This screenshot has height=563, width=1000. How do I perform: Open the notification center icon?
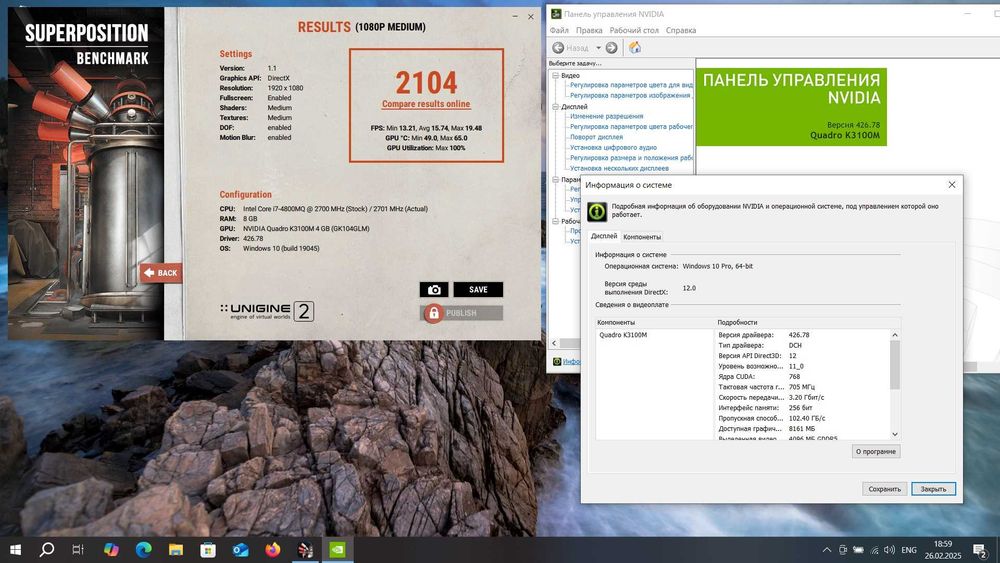[980, 550]
